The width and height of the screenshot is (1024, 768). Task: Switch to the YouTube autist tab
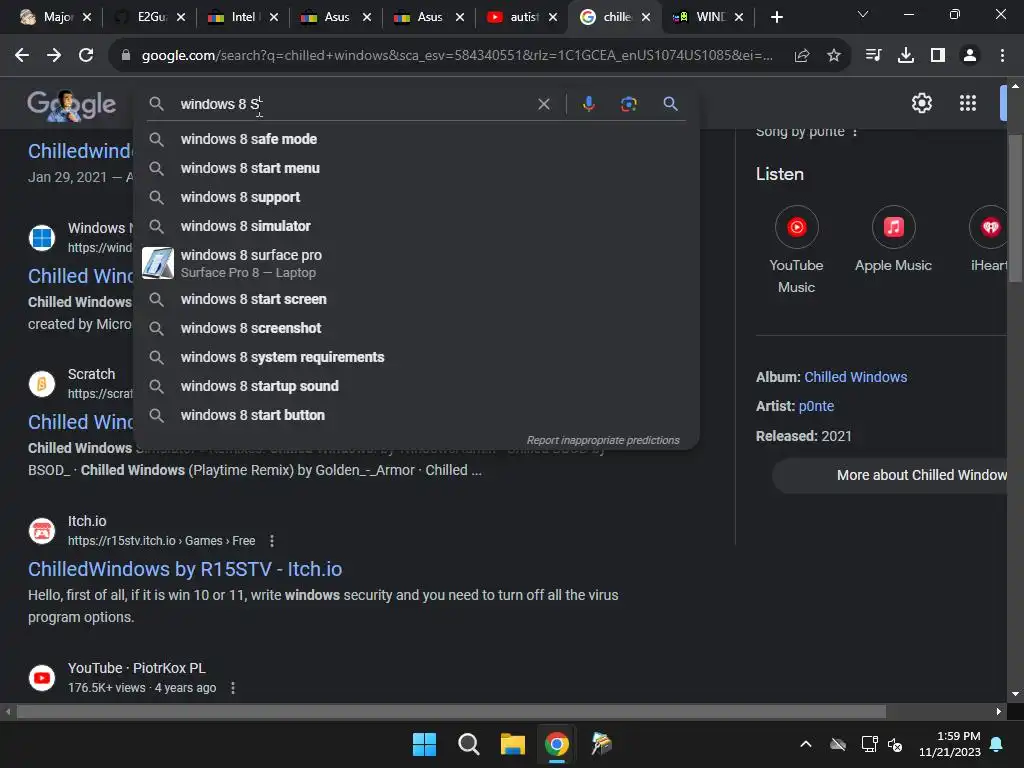(x=520, y=17)
